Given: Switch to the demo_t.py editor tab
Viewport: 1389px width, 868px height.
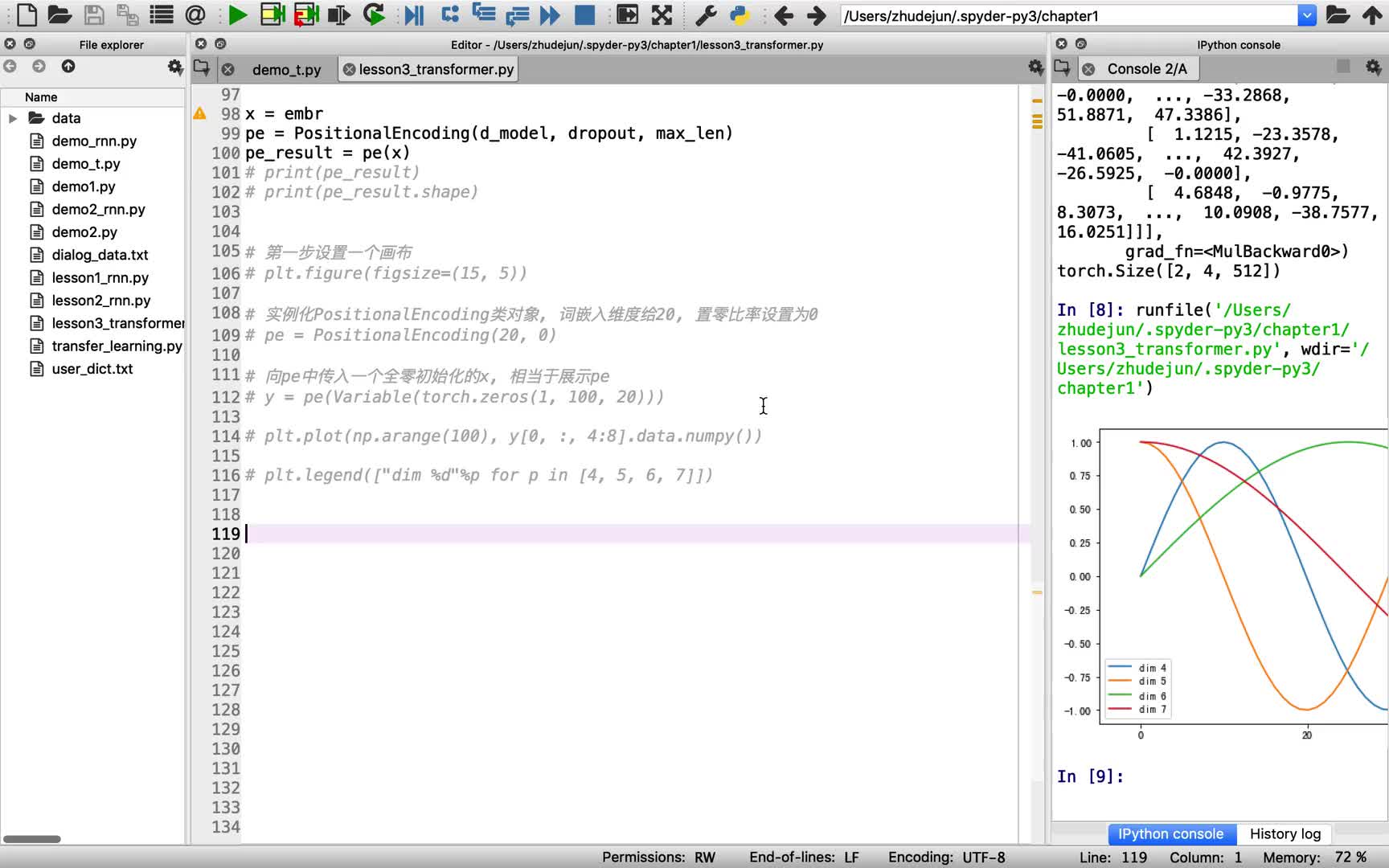Looking at the screenshot, I should (286, 70).
